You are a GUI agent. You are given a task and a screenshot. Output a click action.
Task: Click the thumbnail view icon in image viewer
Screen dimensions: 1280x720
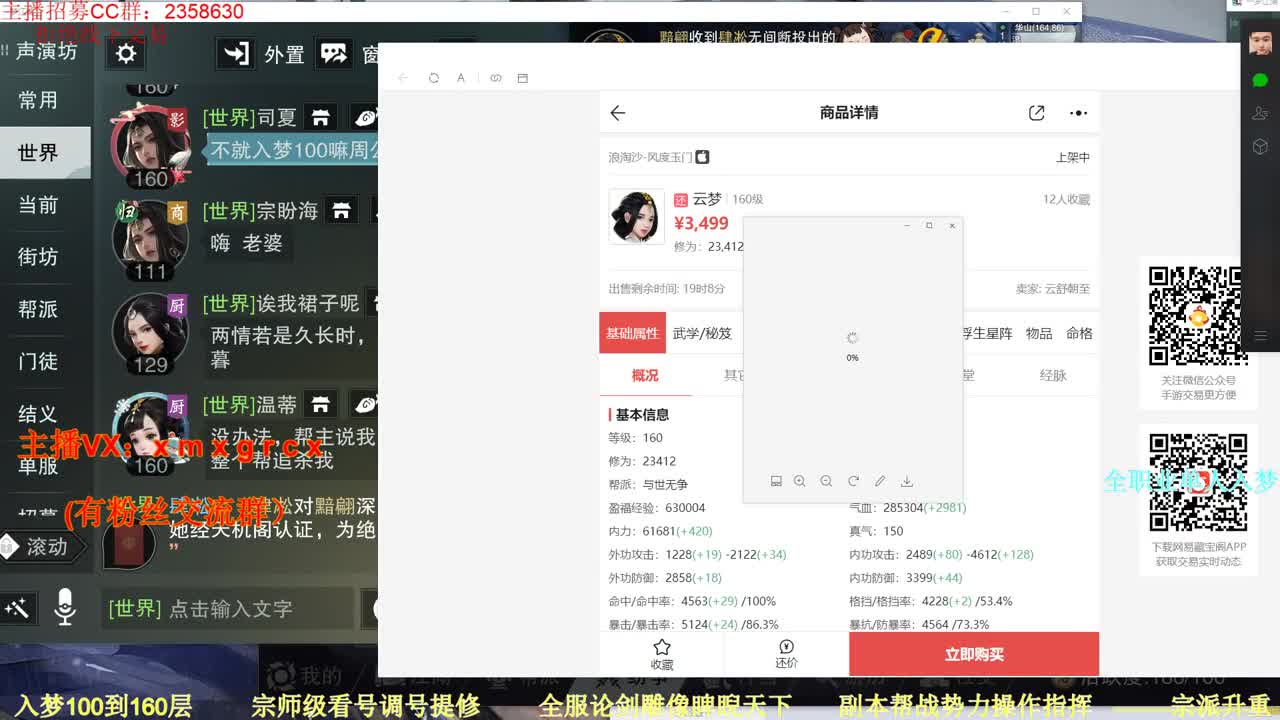(775, 481)
